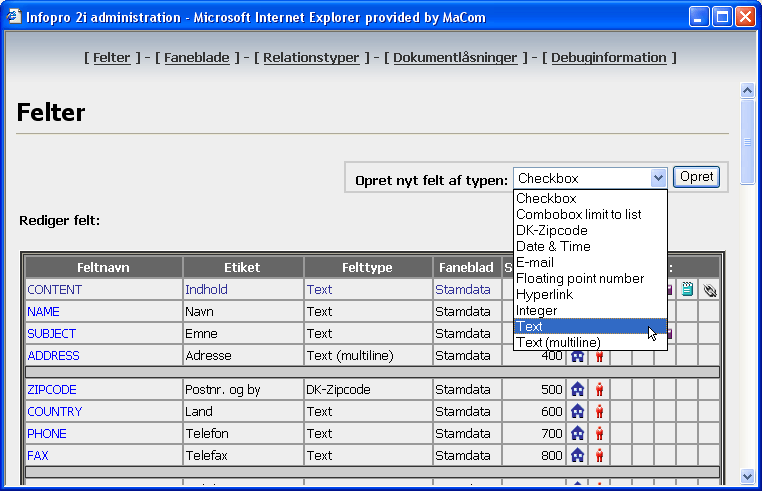This screenshot has height=491, width=762.
Task: Choose Integer in the type list
Action: (x=590, y=311)
